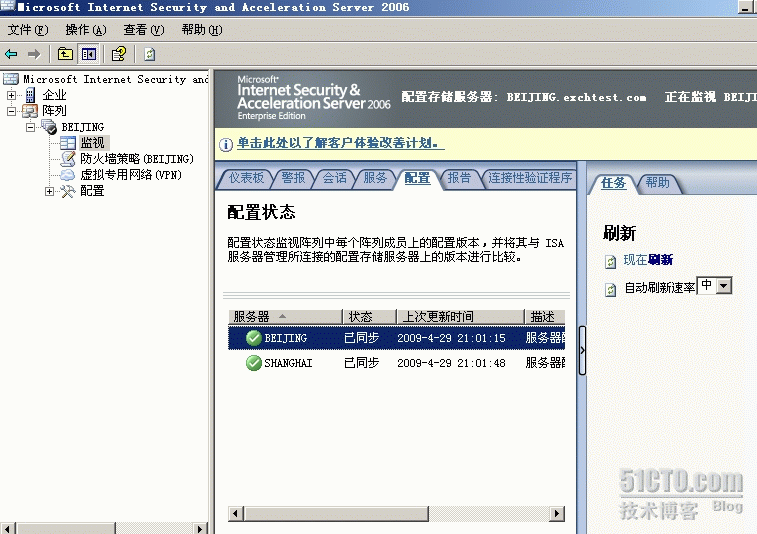Click tree pane scrollbar right arrow
The height and width of the screenshot is (534, 757).
(x=200, y=528)
